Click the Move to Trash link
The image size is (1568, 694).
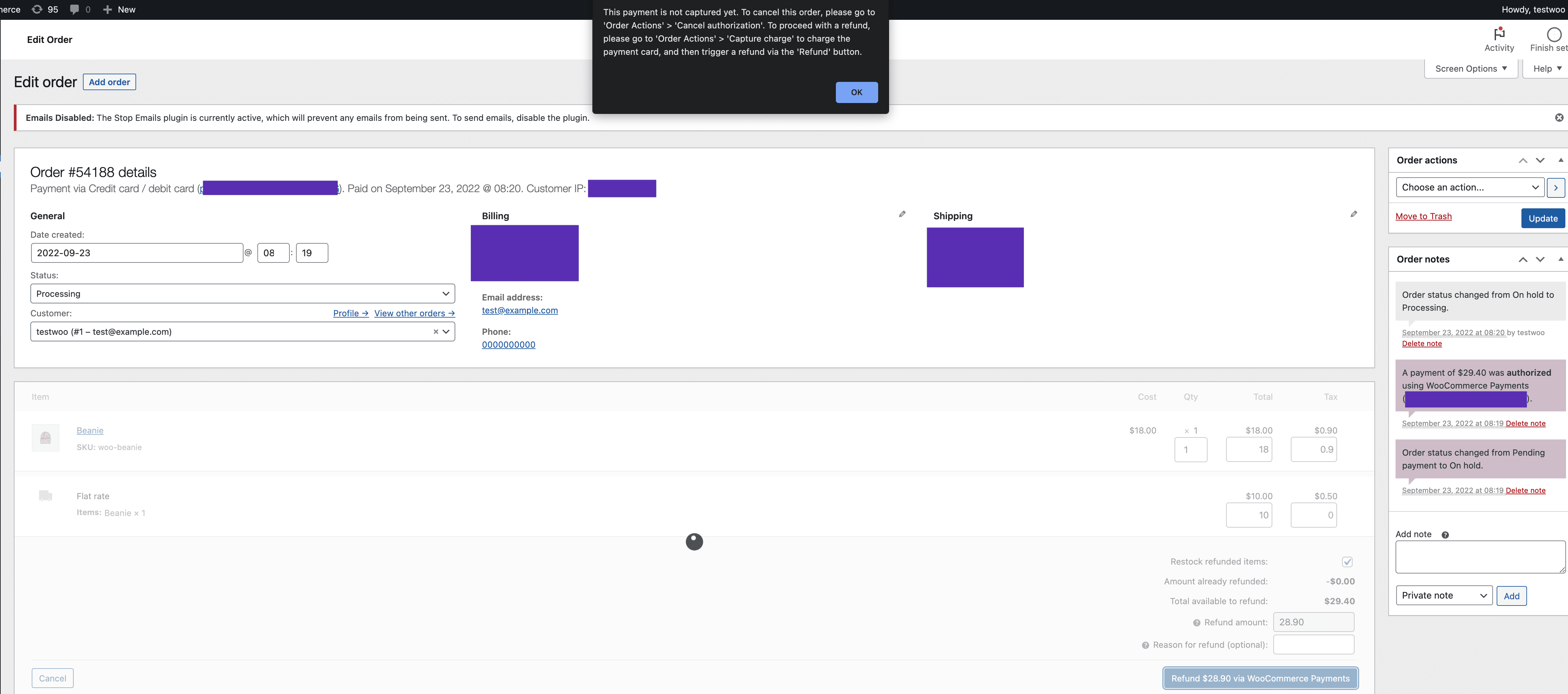[1423, 216]
